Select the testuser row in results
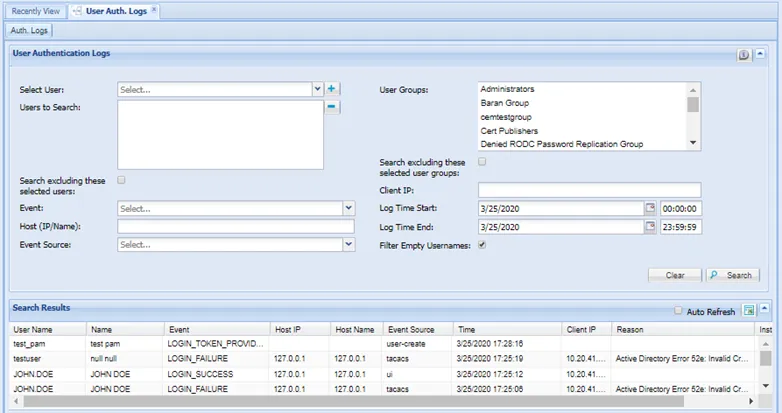This screenshot has height=413, width=782. point(383,359)
